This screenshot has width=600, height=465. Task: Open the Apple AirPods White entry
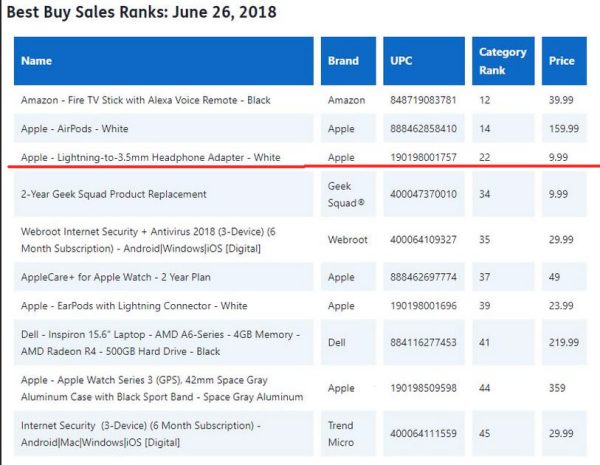coord(75,129)
